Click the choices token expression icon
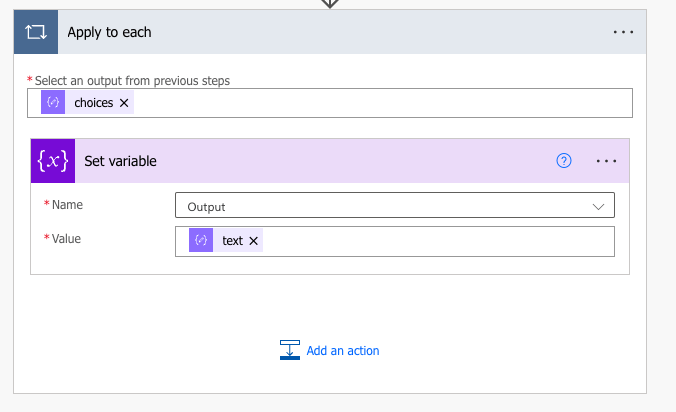The width and height of the screenshot is (676, 412). [53, 103]
